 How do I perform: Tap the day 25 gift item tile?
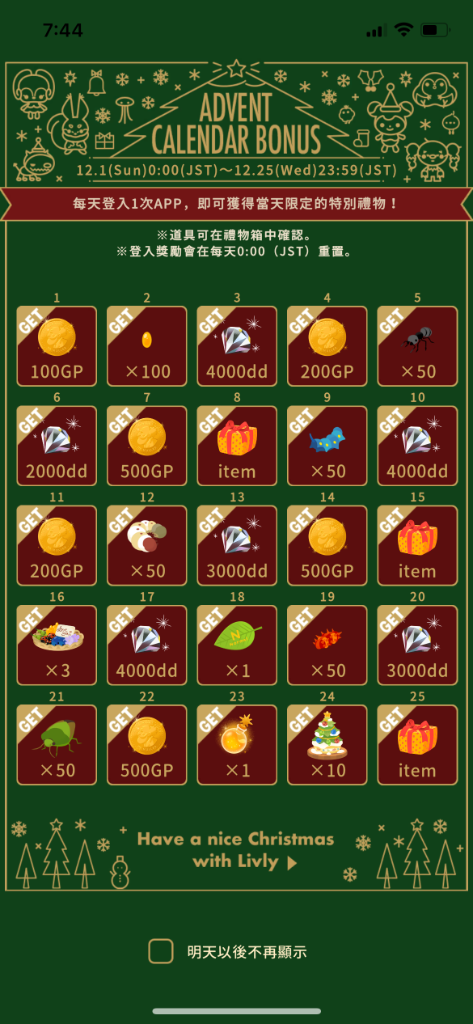point(417,744)
